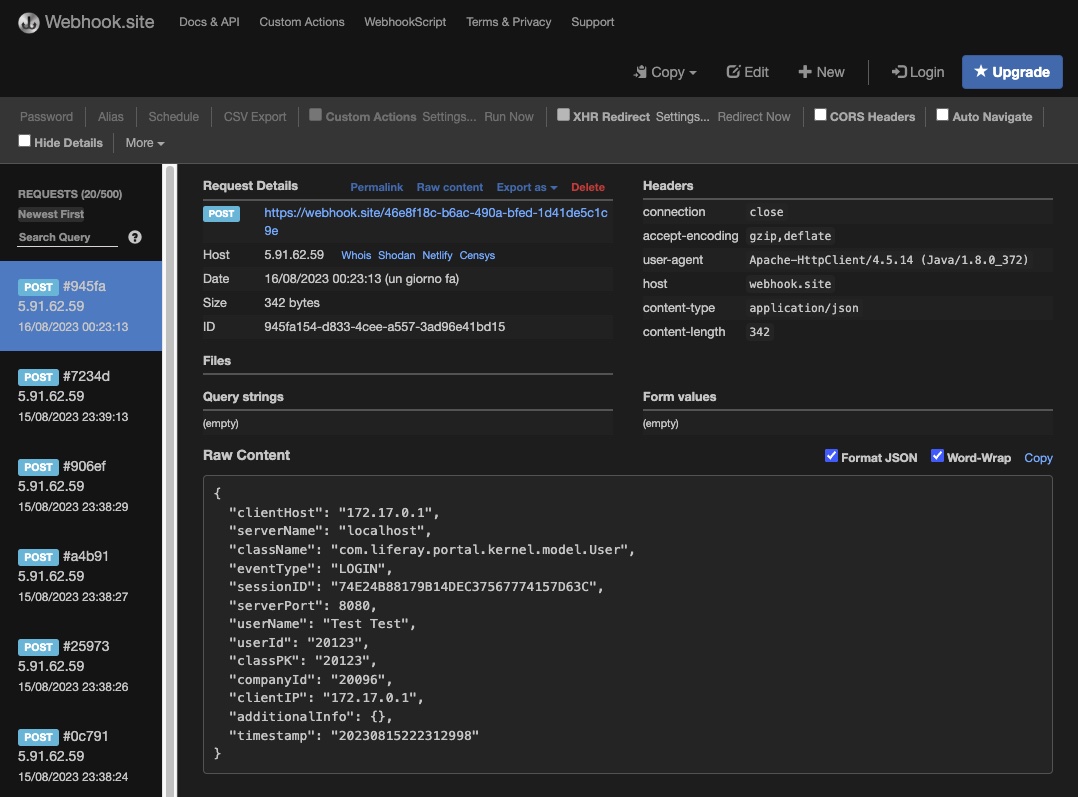Open Shodan lookup for the host
The image size is (1078, 797).
[397, 255]
